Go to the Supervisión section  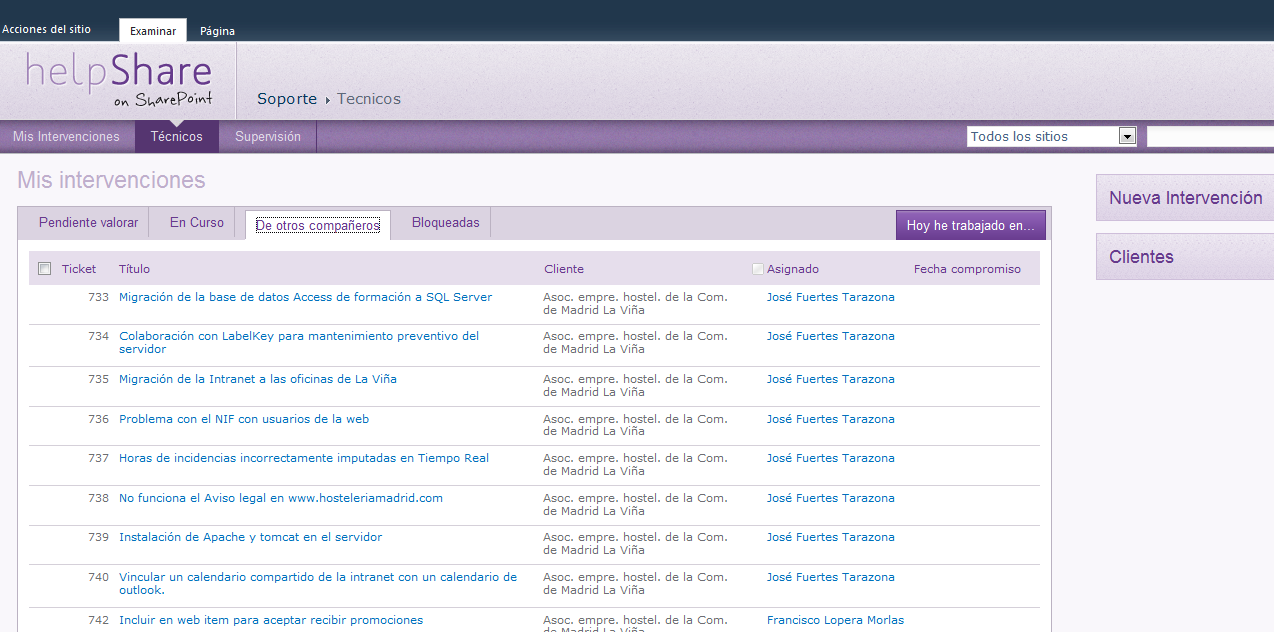[267, 136]
